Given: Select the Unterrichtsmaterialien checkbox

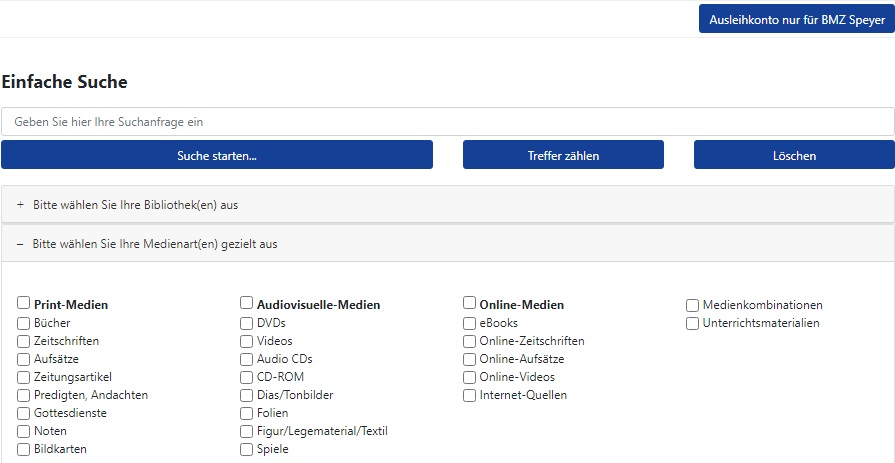Looking at the screenshot, I should (692, 324).
